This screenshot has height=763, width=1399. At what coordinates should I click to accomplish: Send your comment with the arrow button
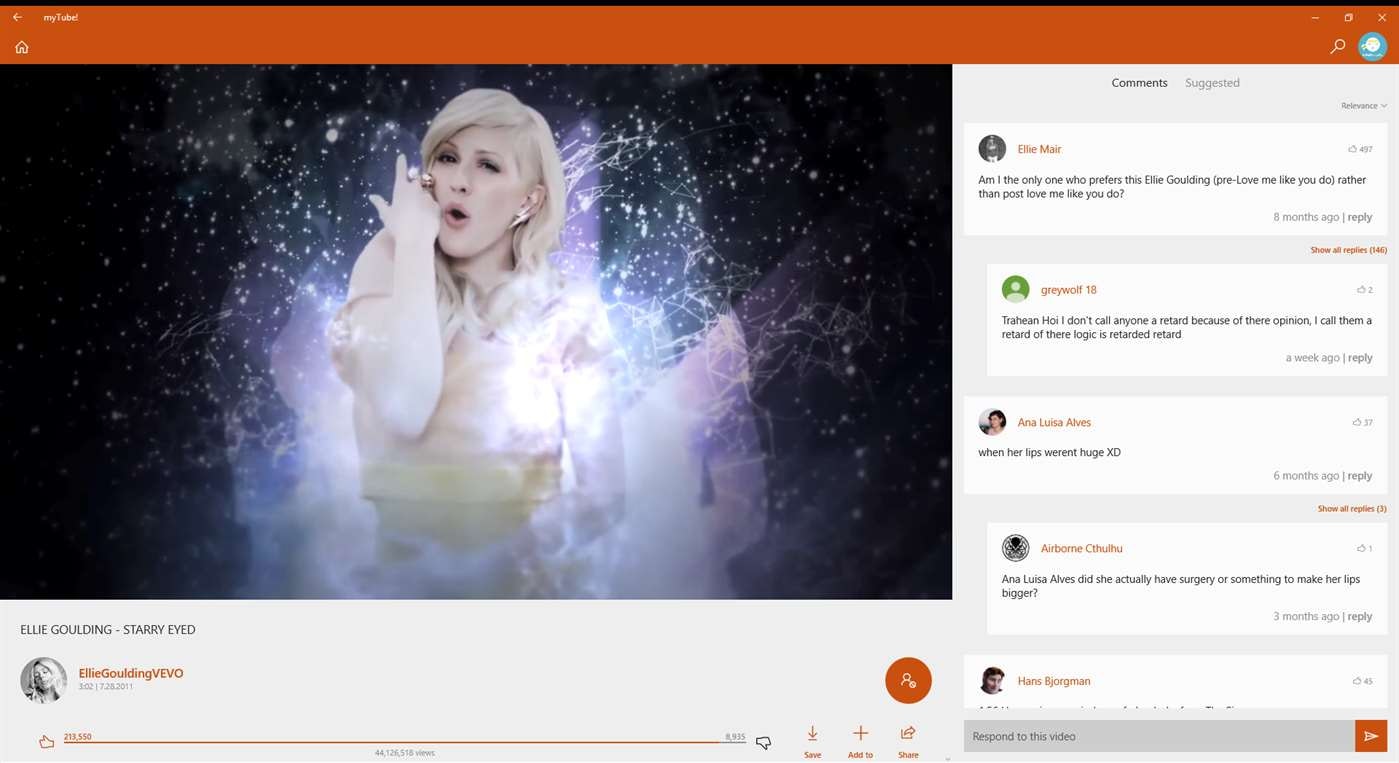tap(1371, 736)
